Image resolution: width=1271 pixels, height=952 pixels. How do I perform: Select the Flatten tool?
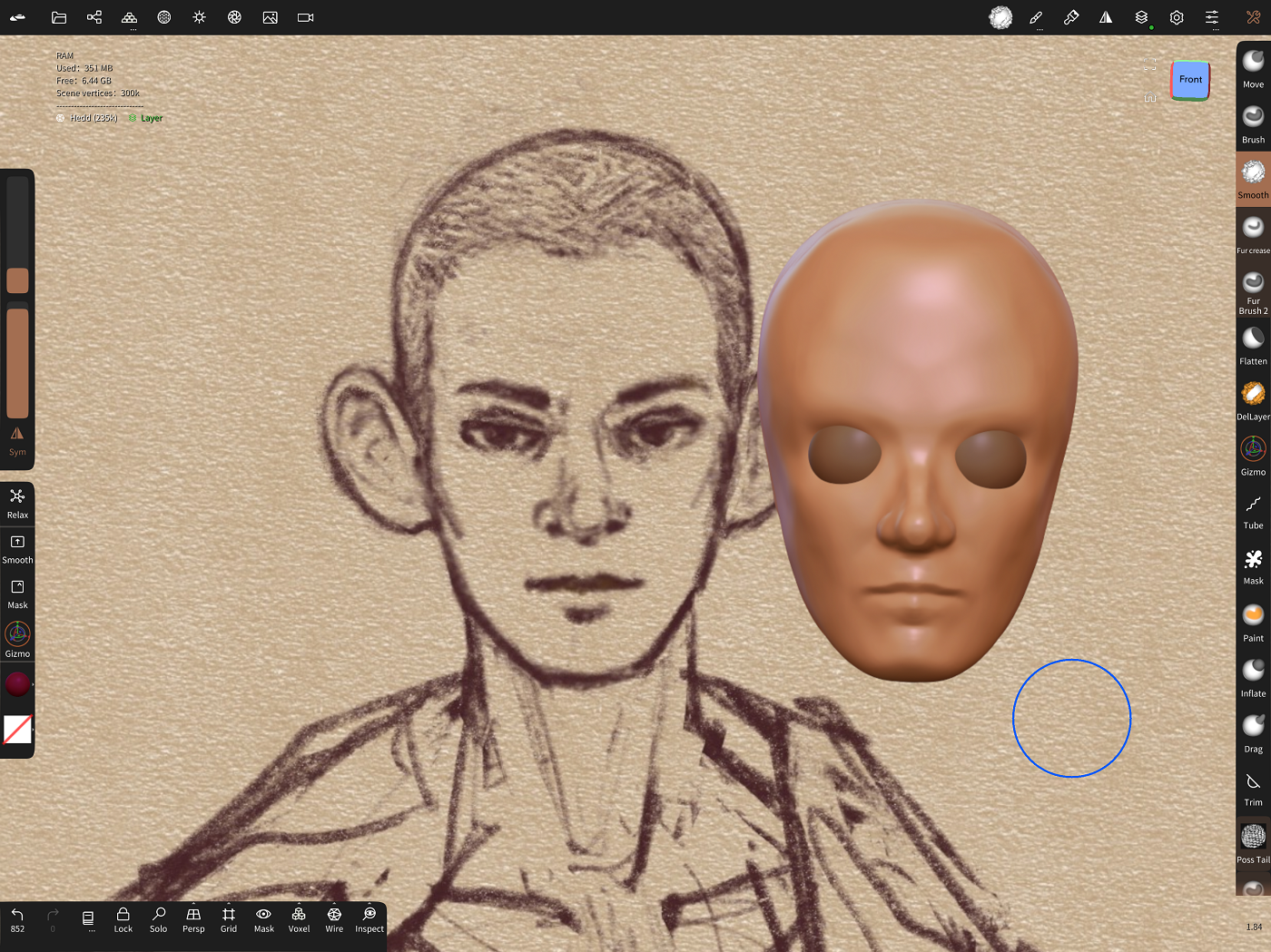click(1253, 346)
